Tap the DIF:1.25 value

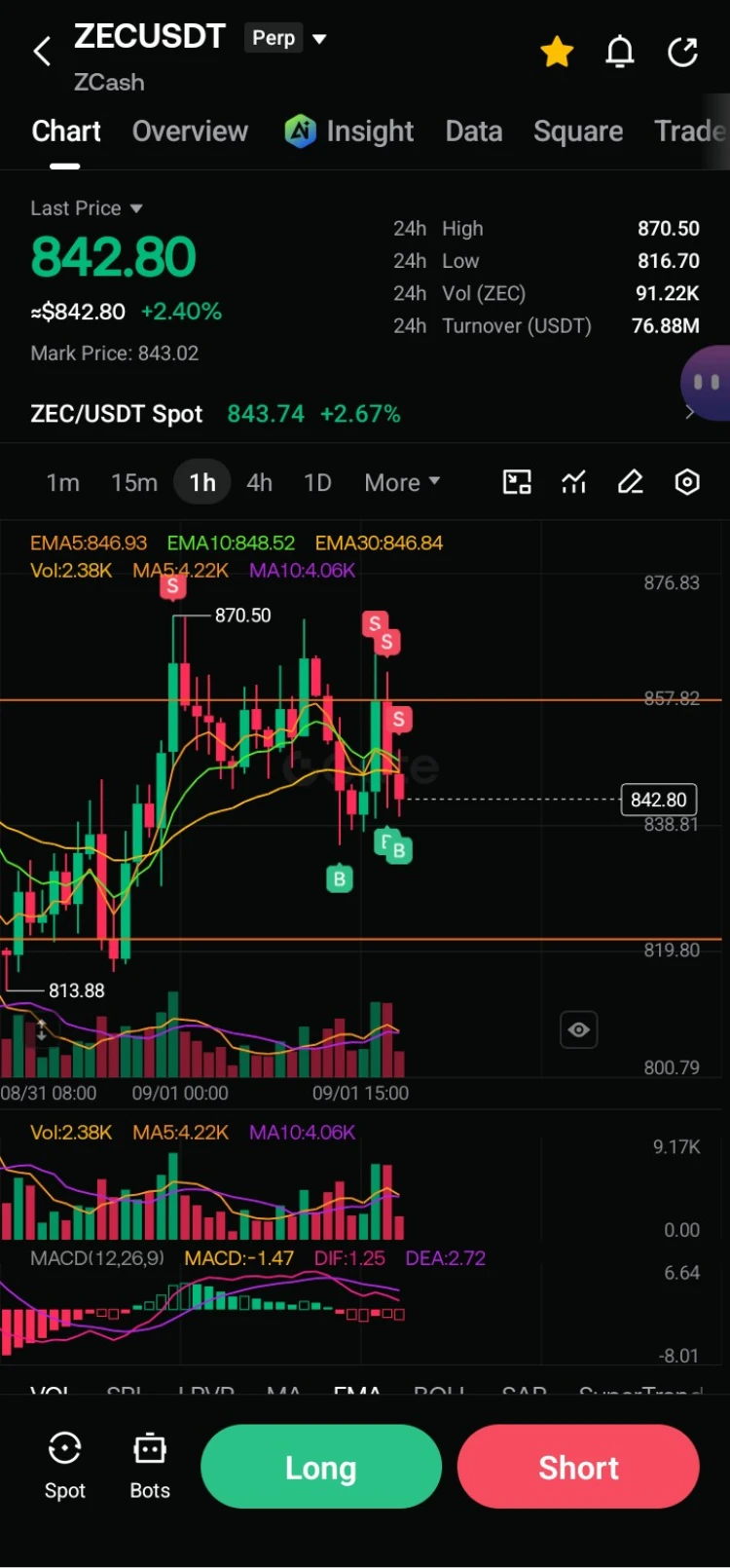click(349, 1258)
